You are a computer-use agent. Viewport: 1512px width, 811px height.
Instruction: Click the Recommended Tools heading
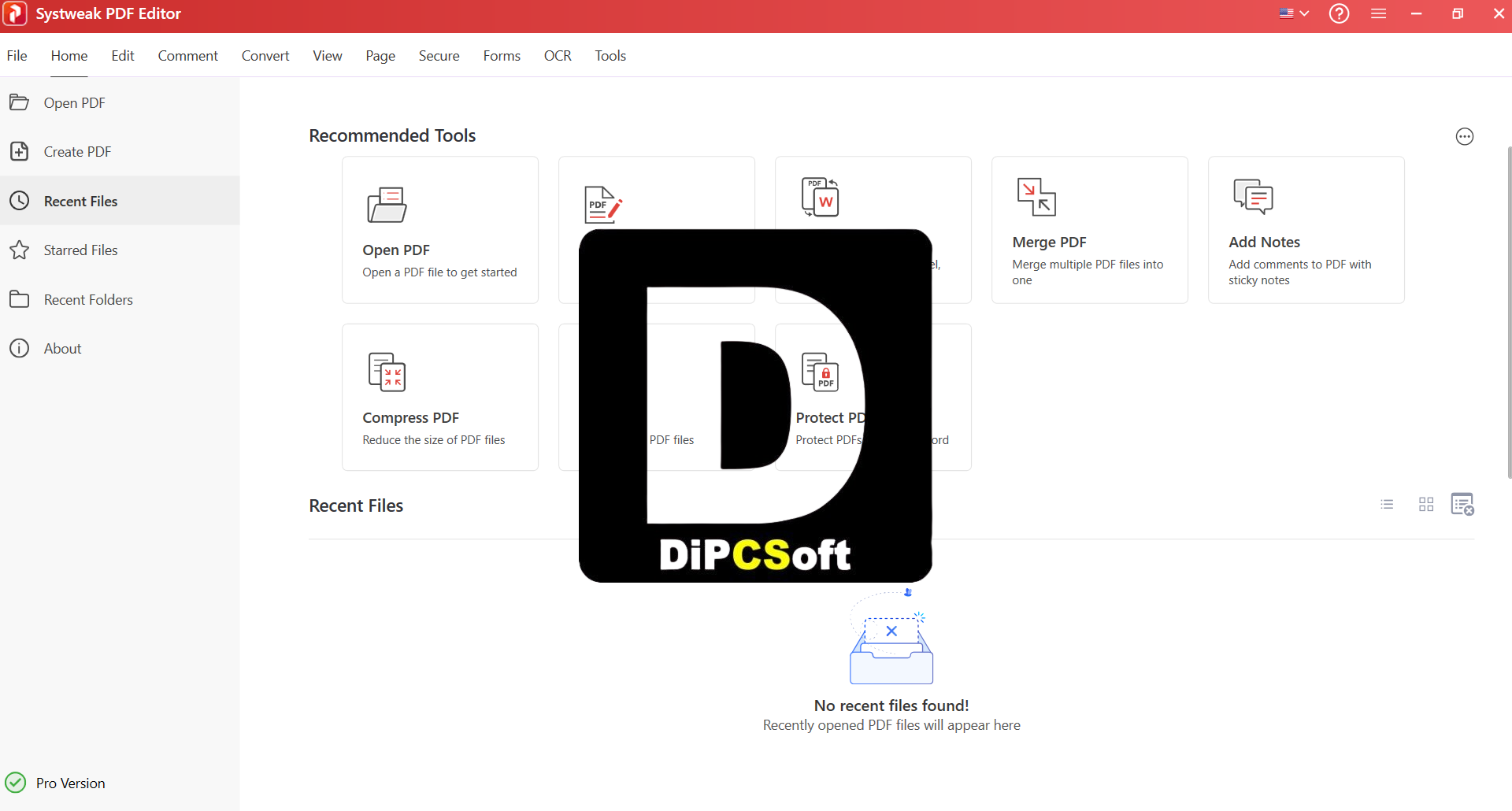[x=392, y=135]
